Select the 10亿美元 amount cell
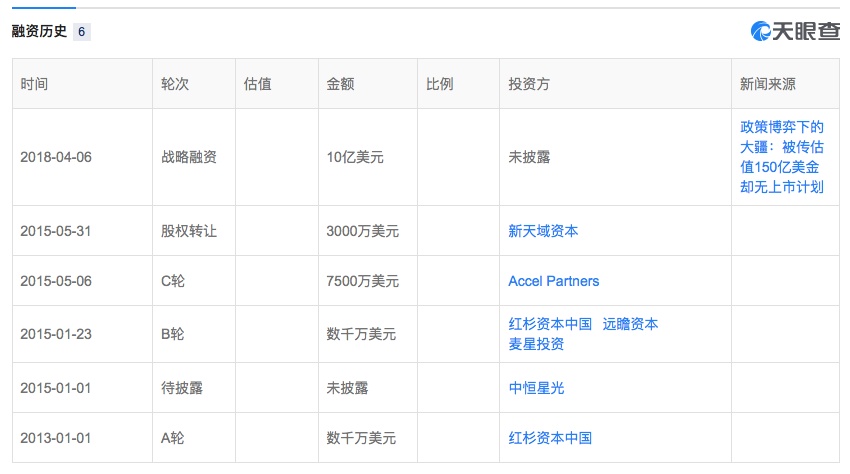The width and height of the screenshot is (850, 474). [355, 157]
